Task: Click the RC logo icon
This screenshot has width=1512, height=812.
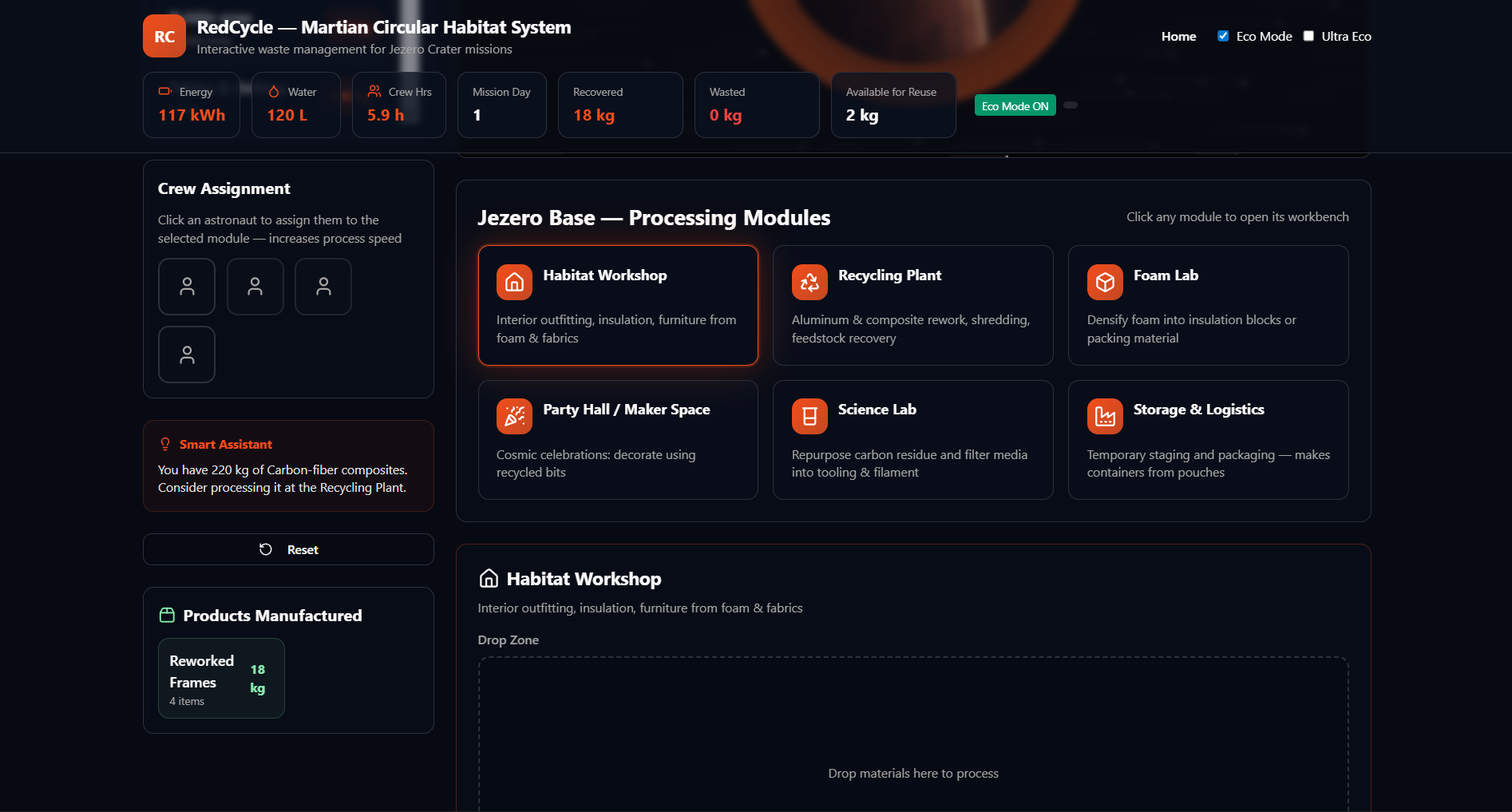Action: click(x=164, y=36)
